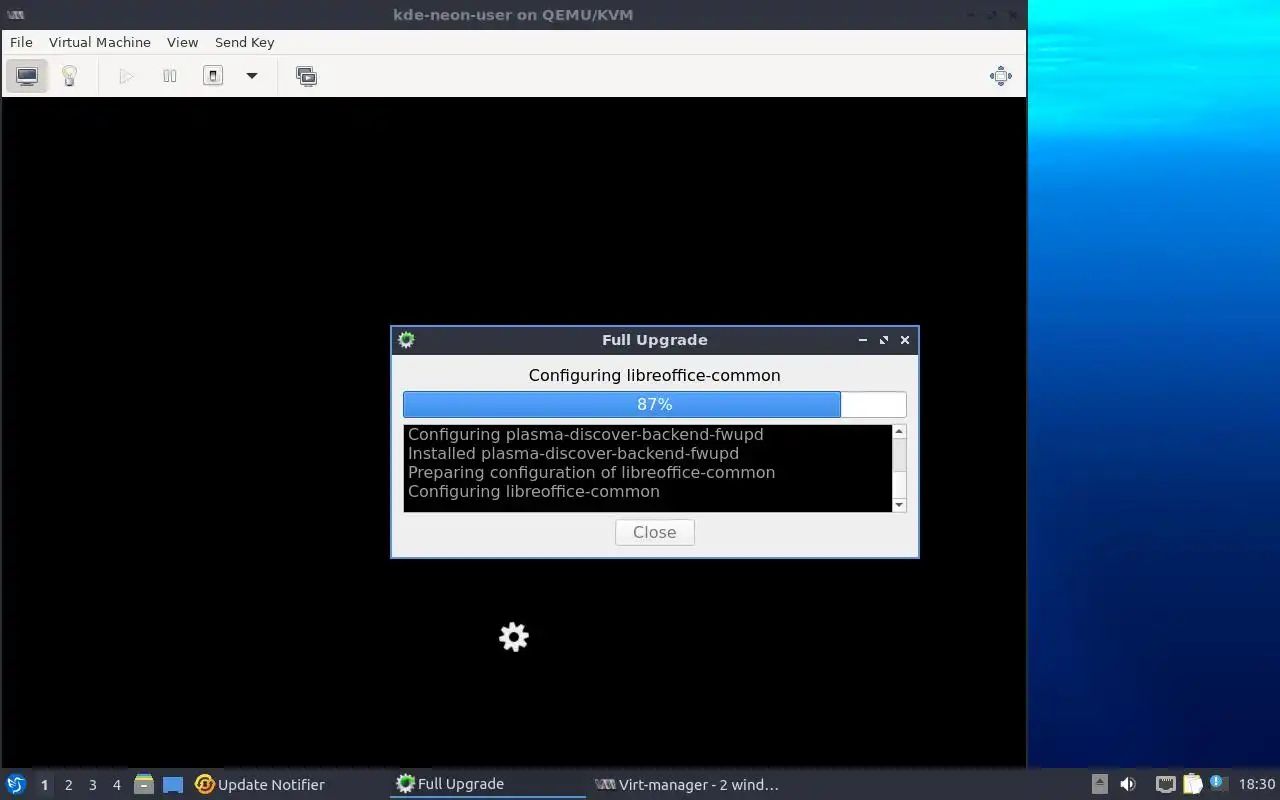Switch to virtual desktop 2
1280x800 pixels.
point(68,785)
